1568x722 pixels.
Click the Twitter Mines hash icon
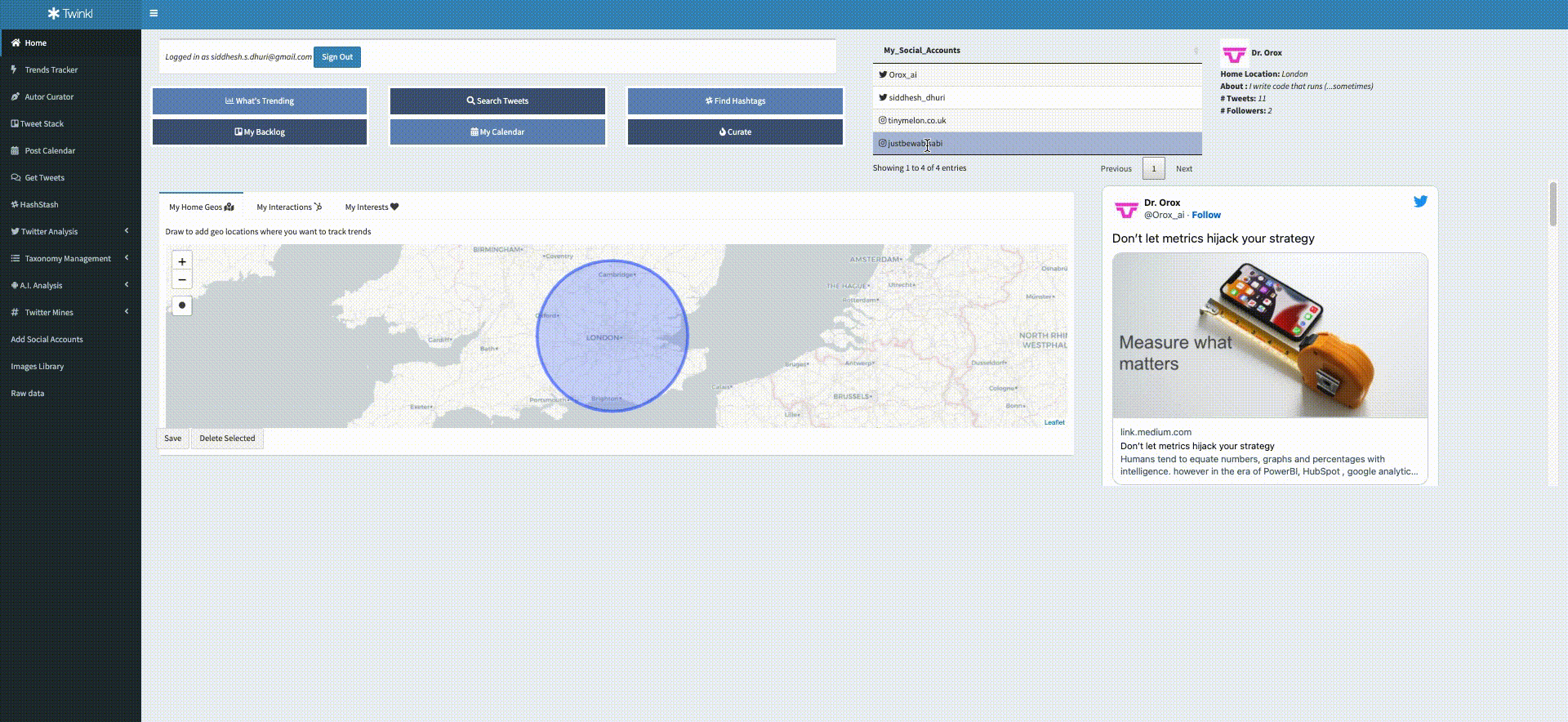tap(15, 312)
